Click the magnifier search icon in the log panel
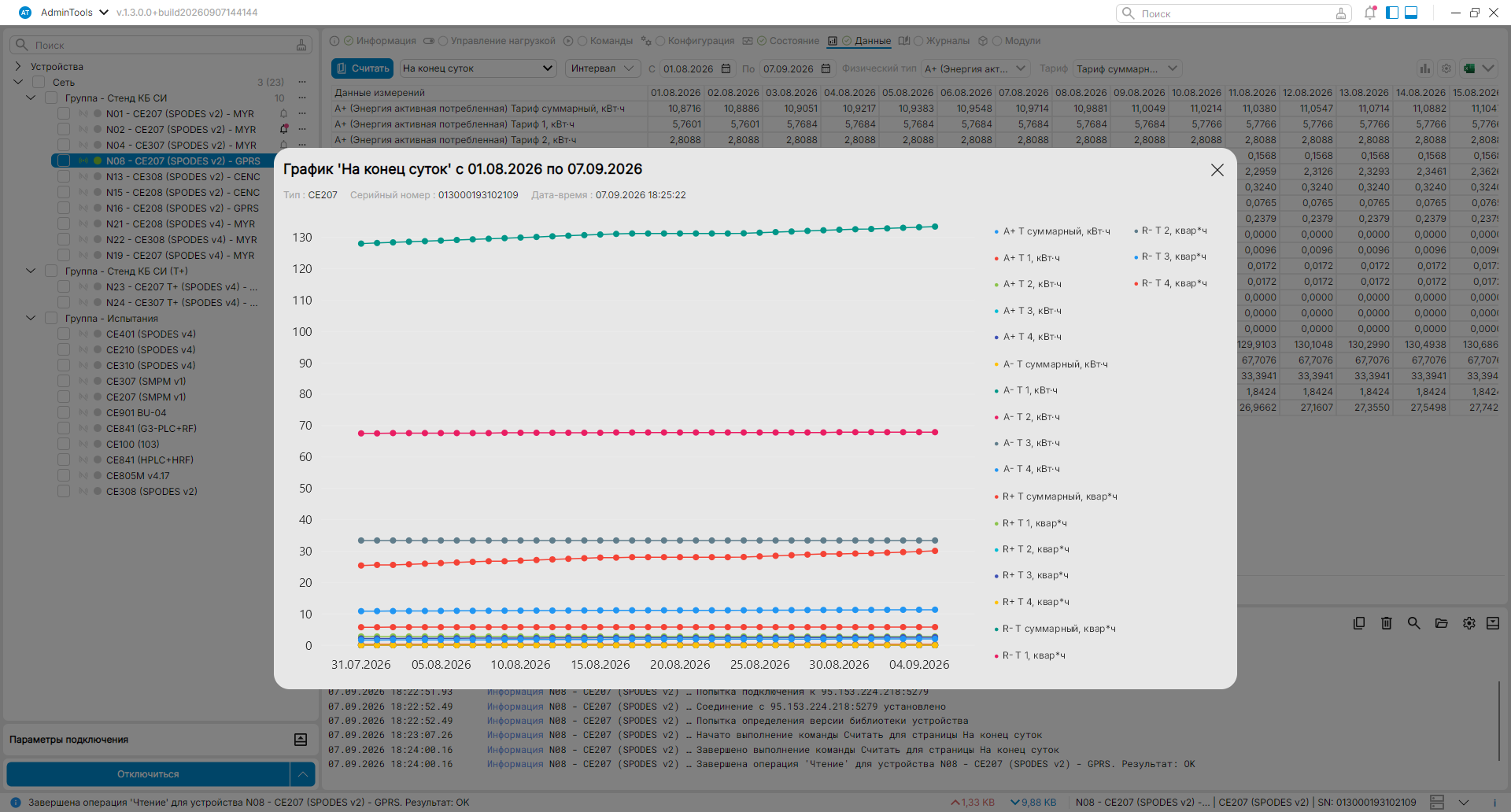Viewport: 1511px width, 812px height. (x=1414, y=623)
